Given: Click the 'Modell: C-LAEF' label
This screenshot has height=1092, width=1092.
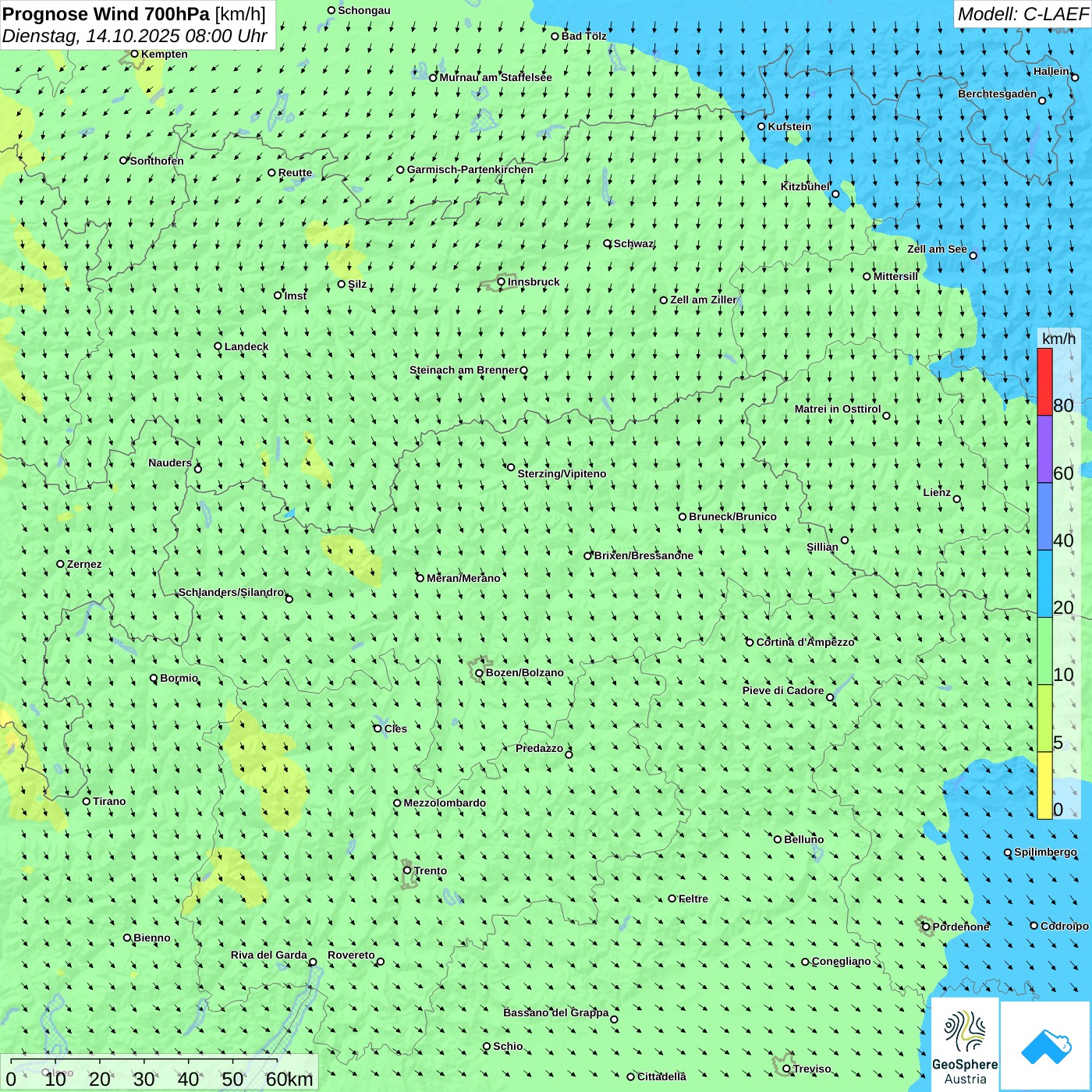Looking at the screenshot, I should click(1022, 14).
